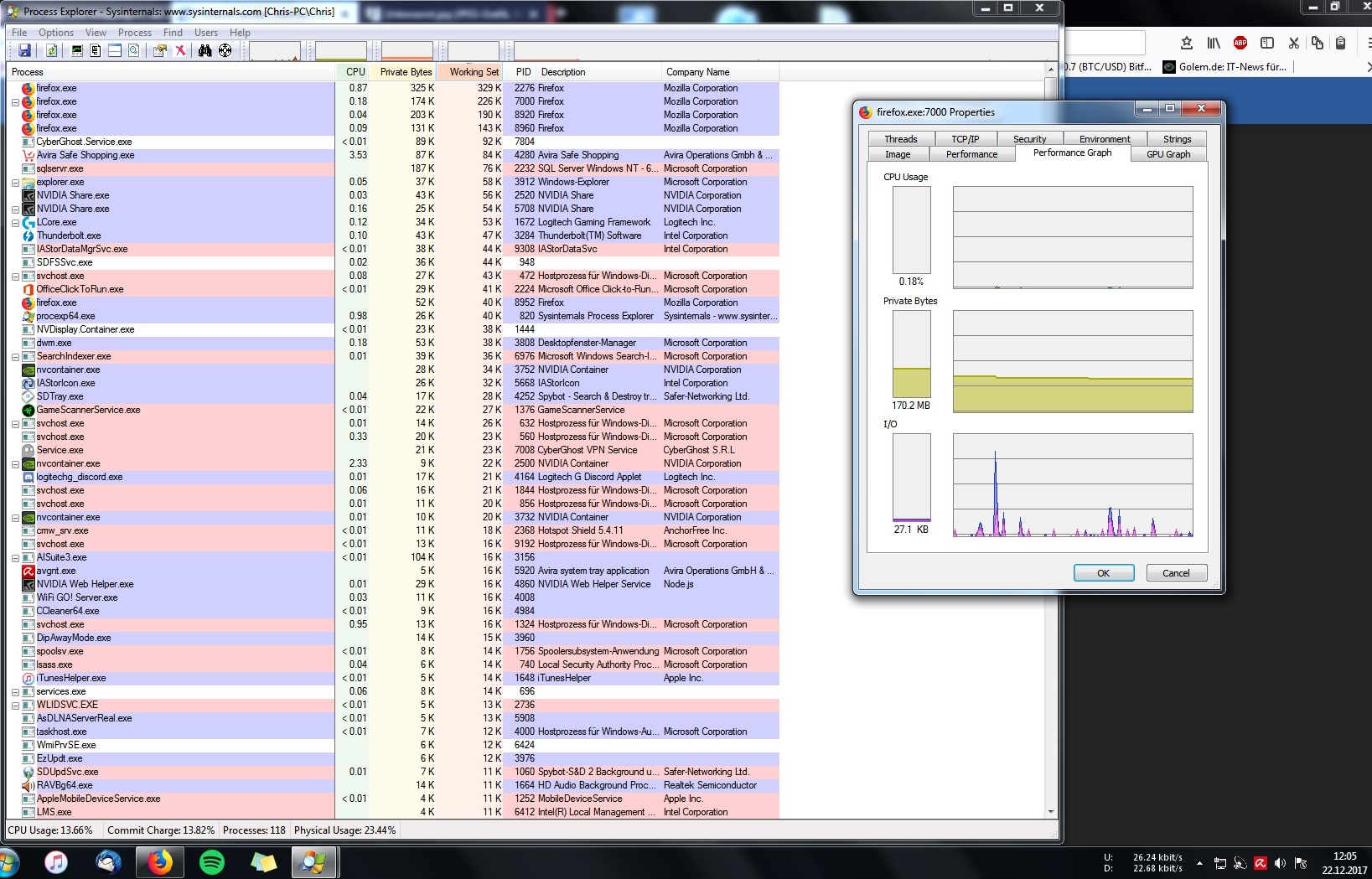The height and width of the screenshot is (879, 1372).
Task: Click the iTunesHelper.exe process icon
Action: (x=28, y=678)
